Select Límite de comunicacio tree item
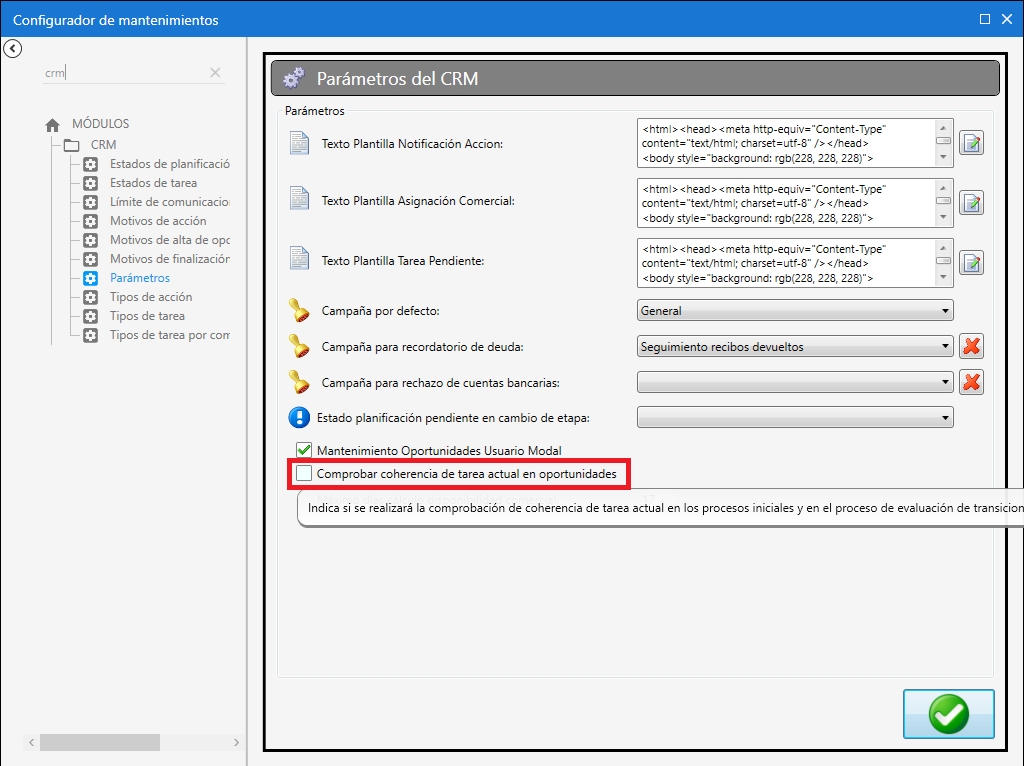Viewport: 1024px width, 766px height. [x=170, y=202]
